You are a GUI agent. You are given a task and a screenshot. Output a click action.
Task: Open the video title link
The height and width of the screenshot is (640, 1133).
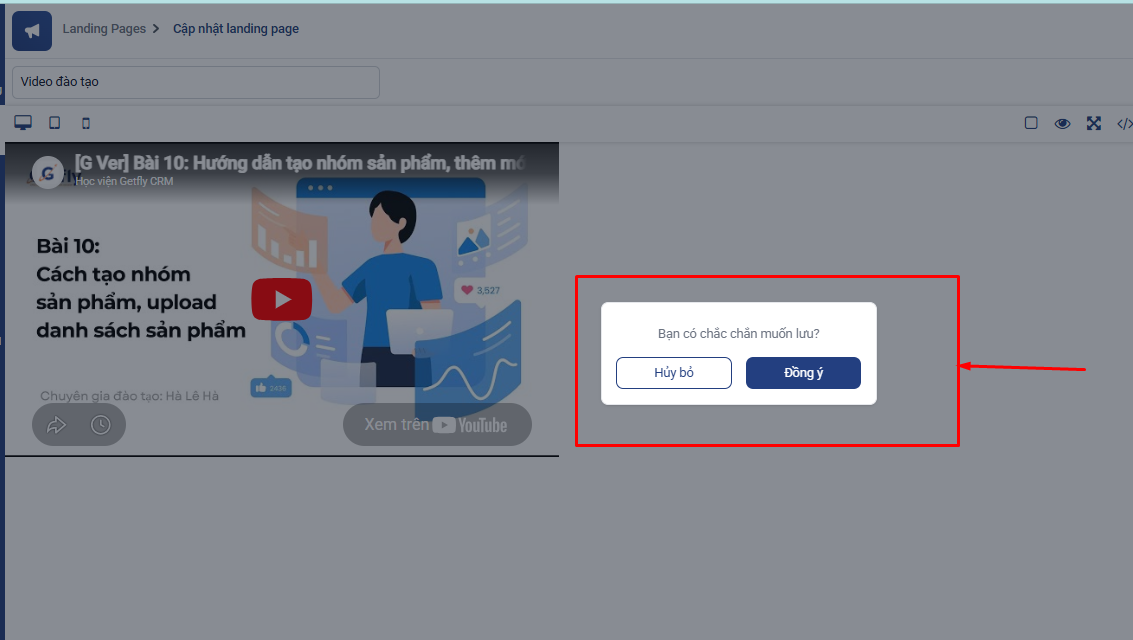[x=300, y=163]
